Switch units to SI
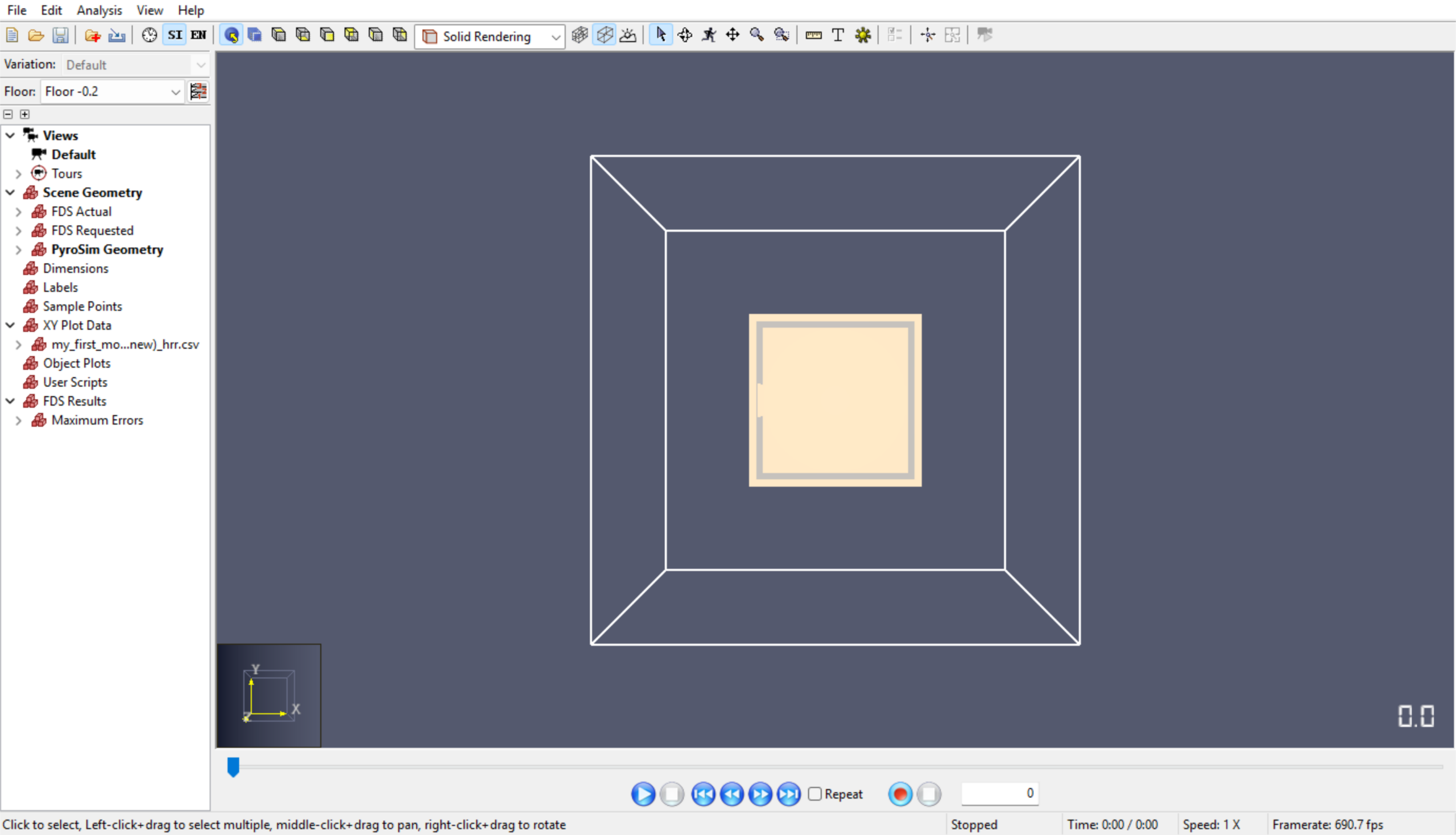The height and width of the screenshot is (835, 1456). click(175, 36)
